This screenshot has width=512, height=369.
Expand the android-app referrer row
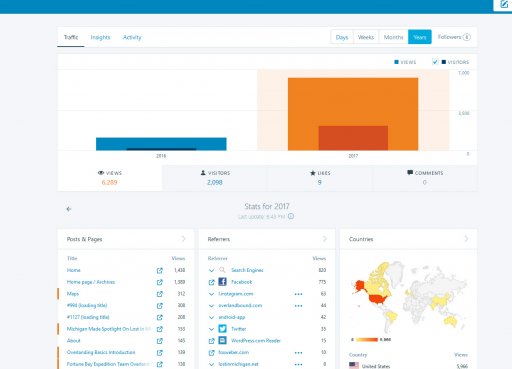coord(211,317)
